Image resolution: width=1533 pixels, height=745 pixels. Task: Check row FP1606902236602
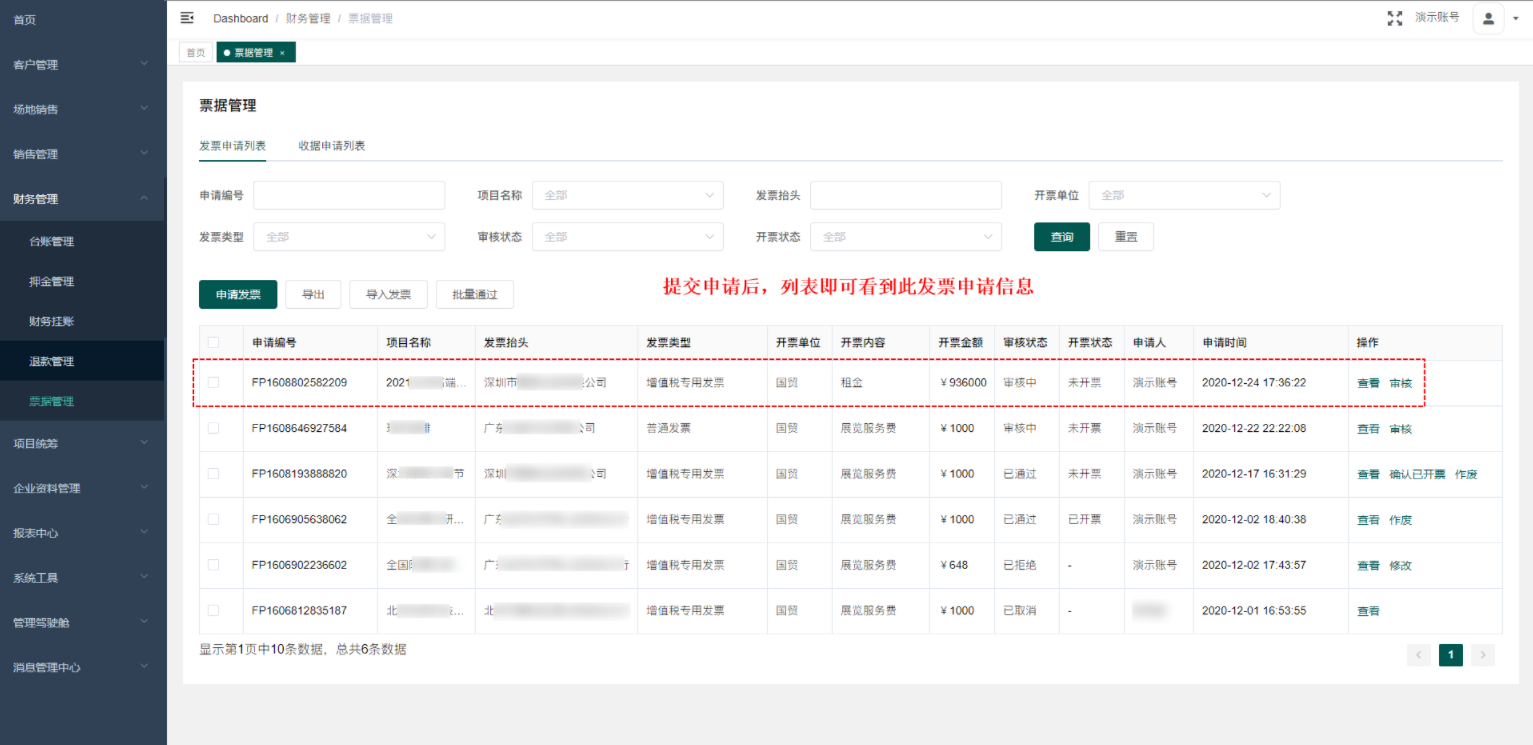tap(213, 565)
